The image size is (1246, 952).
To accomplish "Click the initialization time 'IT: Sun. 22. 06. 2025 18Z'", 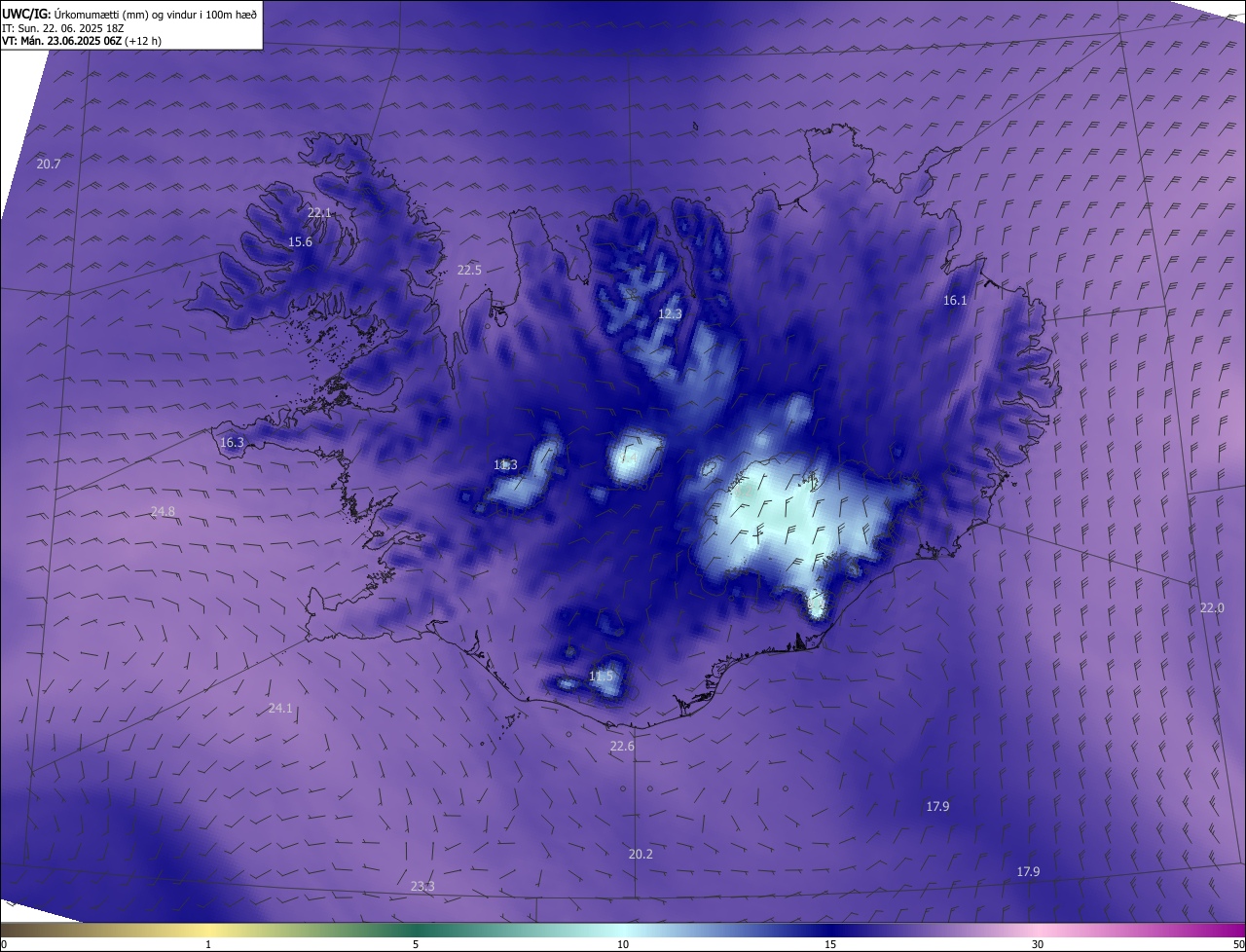I will coord(63,28).
